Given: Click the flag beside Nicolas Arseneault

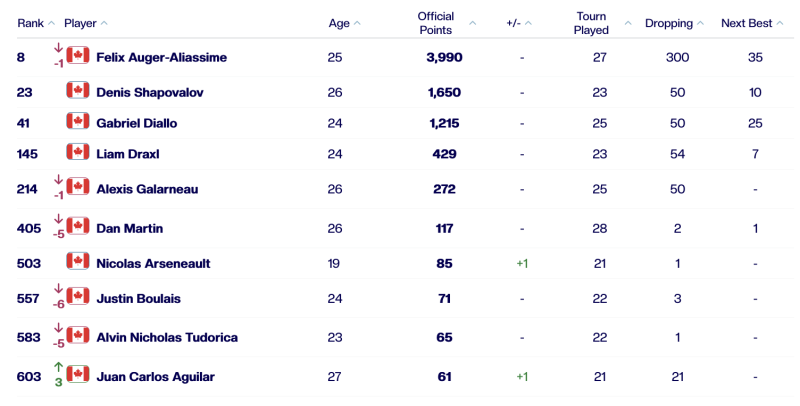Looking at the screenshot, I should click(x=78, y=262).
